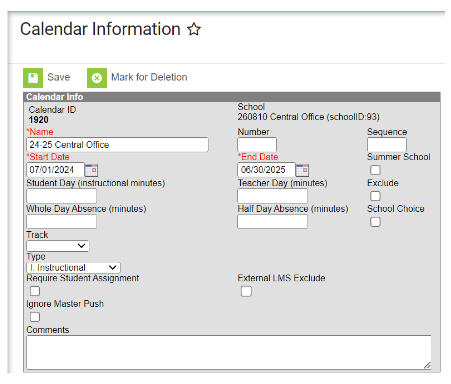Click inside the Comments text area
This screenshot has width=451, height=384.
click(229, 352)
